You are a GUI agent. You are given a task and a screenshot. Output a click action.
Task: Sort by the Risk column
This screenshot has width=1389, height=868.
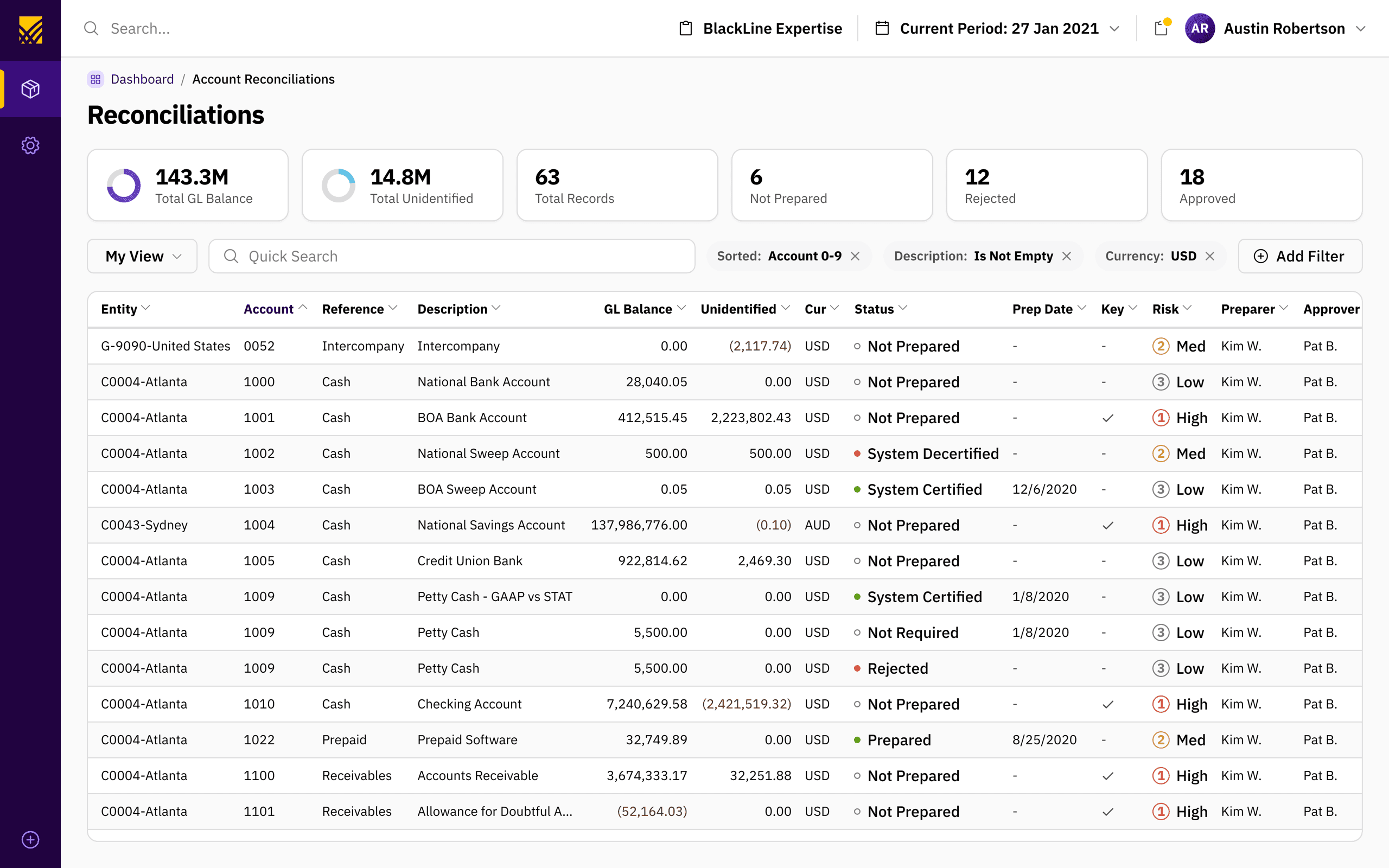(x=1172, y=309)
